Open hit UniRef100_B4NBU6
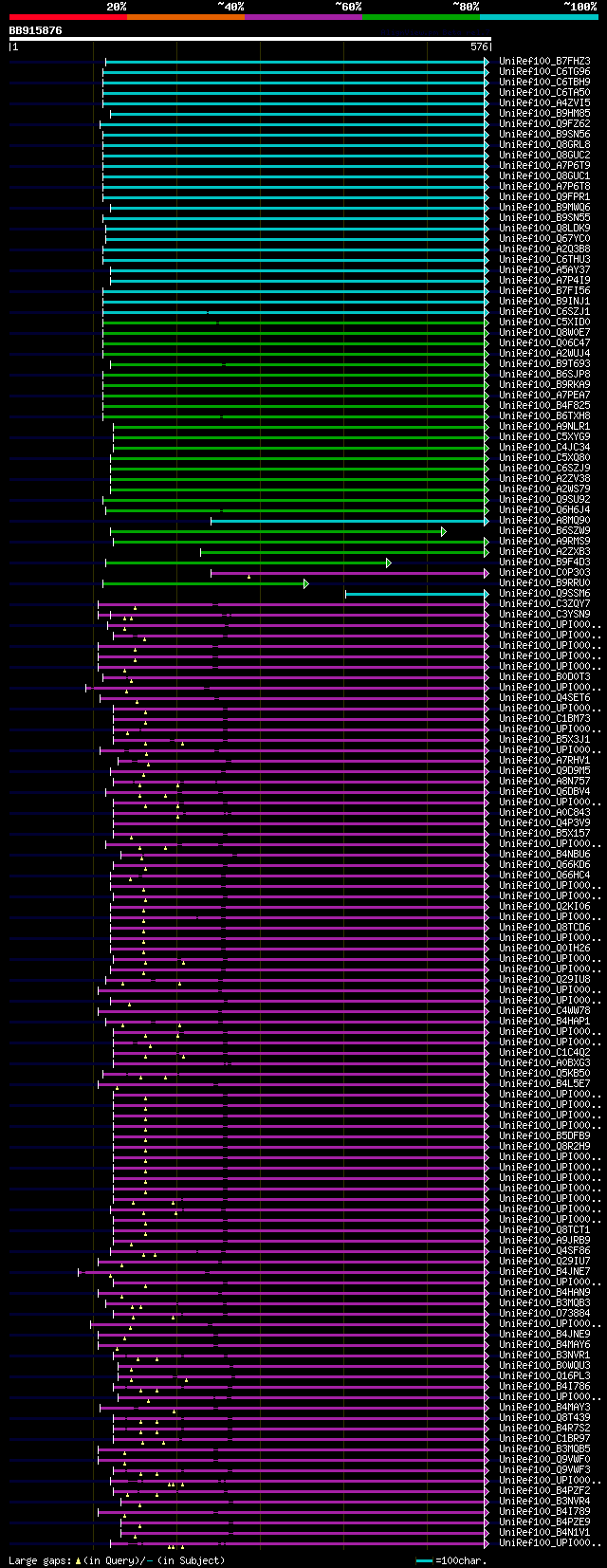The width and height of the screenshot is (607, 1568). point(544,854)
